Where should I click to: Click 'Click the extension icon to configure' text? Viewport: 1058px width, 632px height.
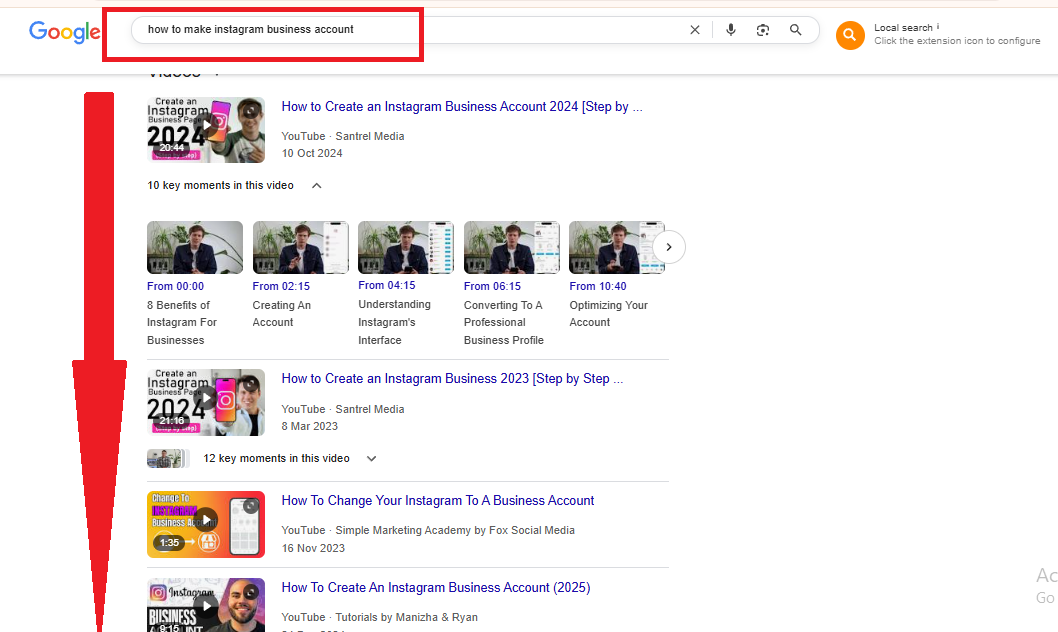coord(957,40)
